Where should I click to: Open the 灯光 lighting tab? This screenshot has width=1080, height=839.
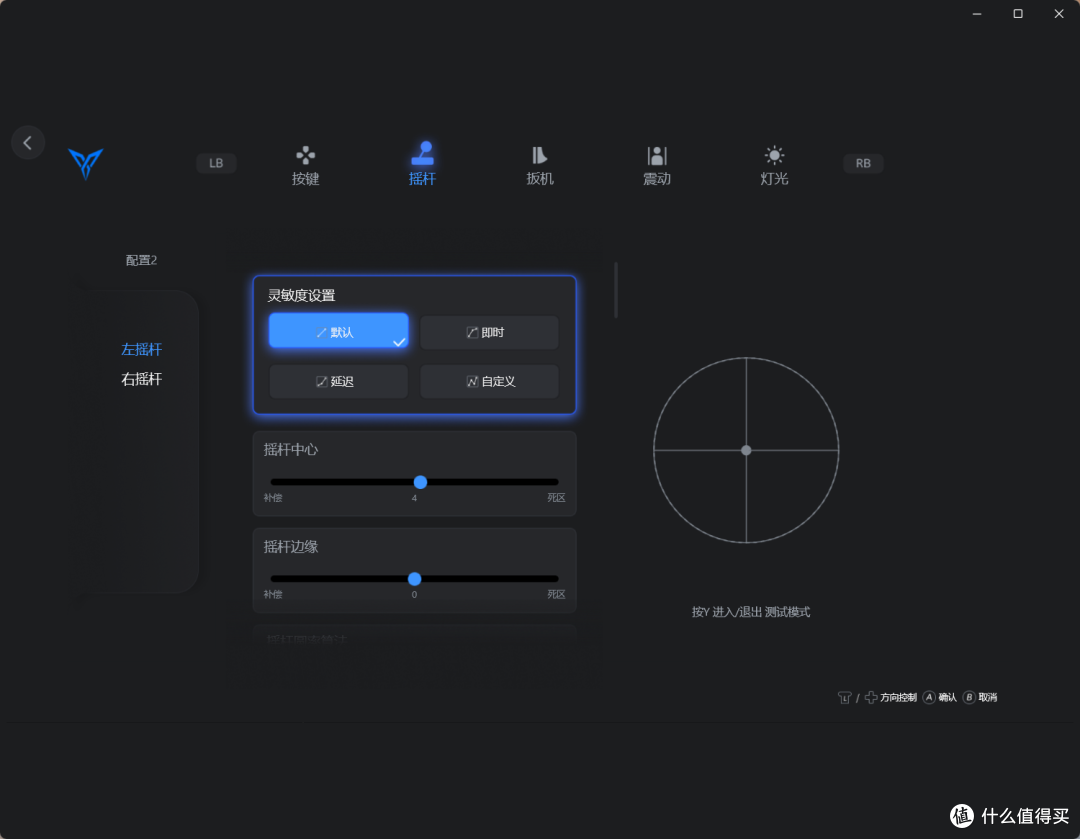[774, 166]
